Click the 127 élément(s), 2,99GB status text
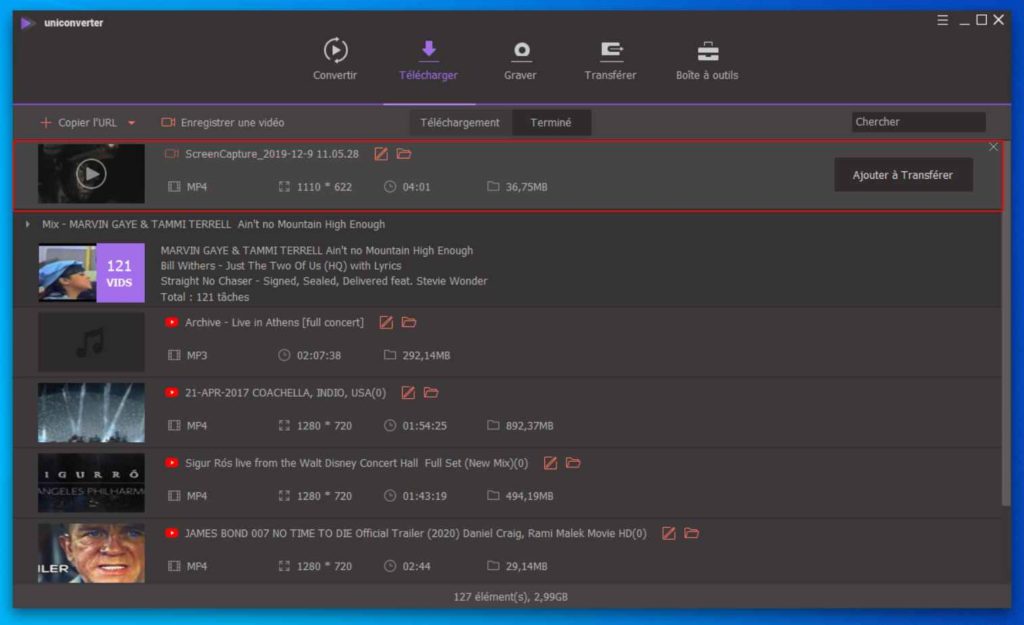1024x625 pixels. pos(511,597)
